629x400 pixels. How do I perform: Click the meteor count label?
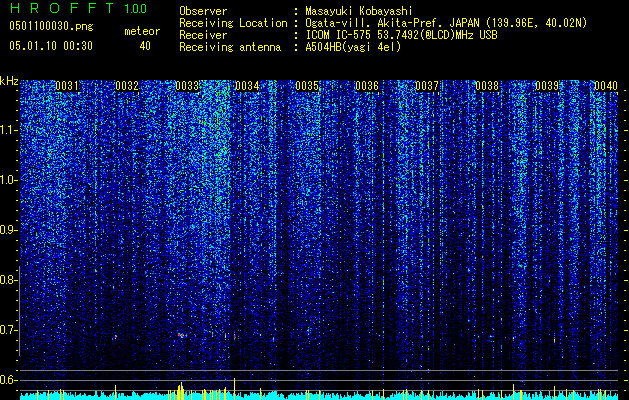pos(142,31)
